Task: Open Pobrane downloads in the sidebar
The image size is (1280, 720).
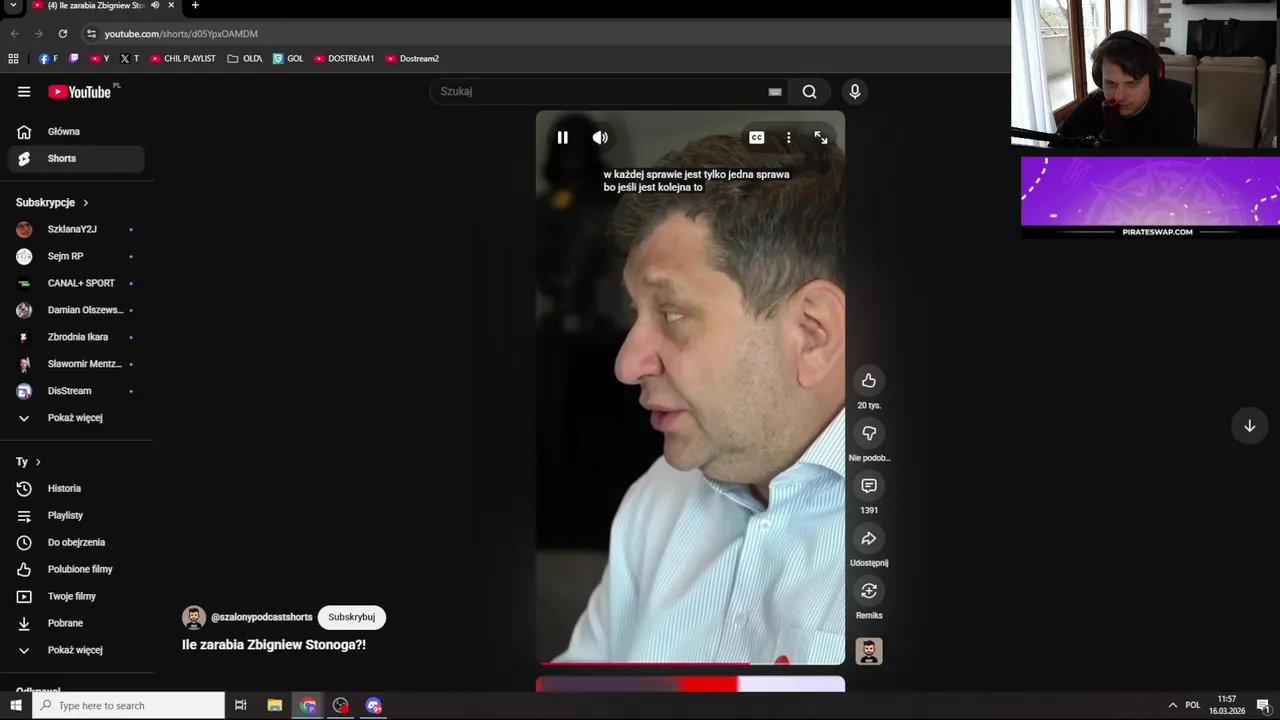Action: tap(76, 624)
